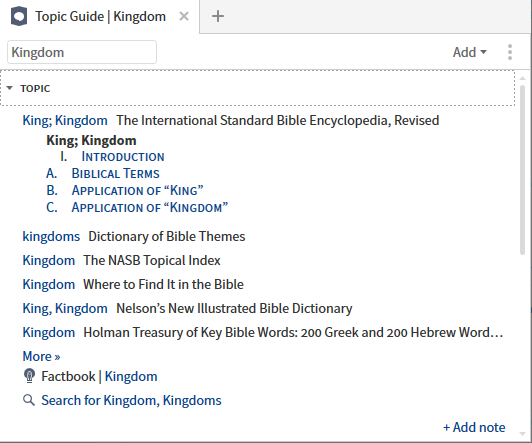Close the Topic Guide Kingdom tab
The image size is (532, 443).
pyautogui.click(x=184, y=16)
